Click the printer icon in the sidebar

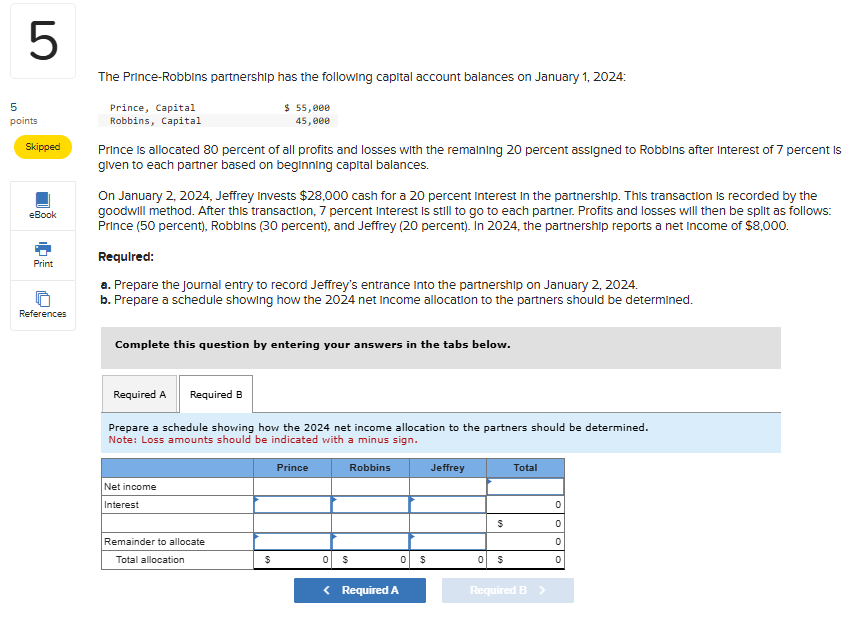point(42,248)
